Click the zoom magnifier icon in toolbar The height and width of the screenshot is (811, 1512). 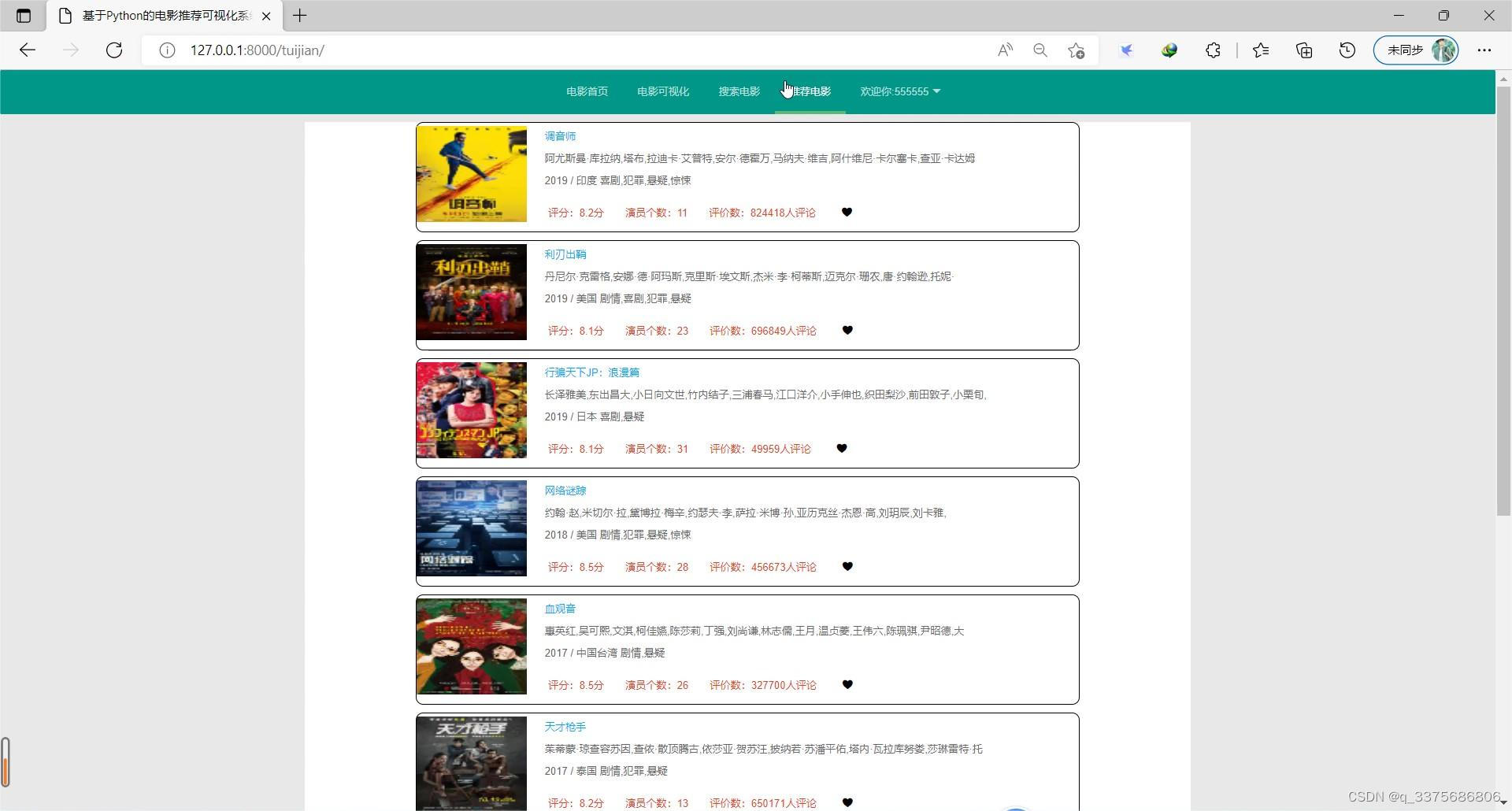pyautogui.click(x=1040, y=50)
